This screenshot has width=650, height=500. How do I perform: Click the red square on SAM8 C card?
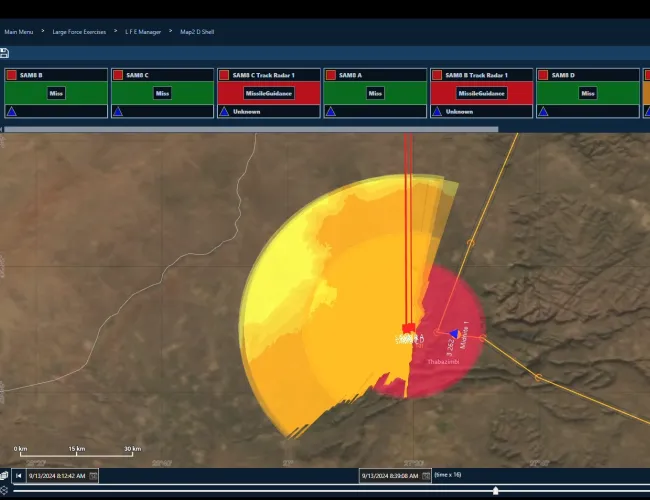(x=117, y=75)
